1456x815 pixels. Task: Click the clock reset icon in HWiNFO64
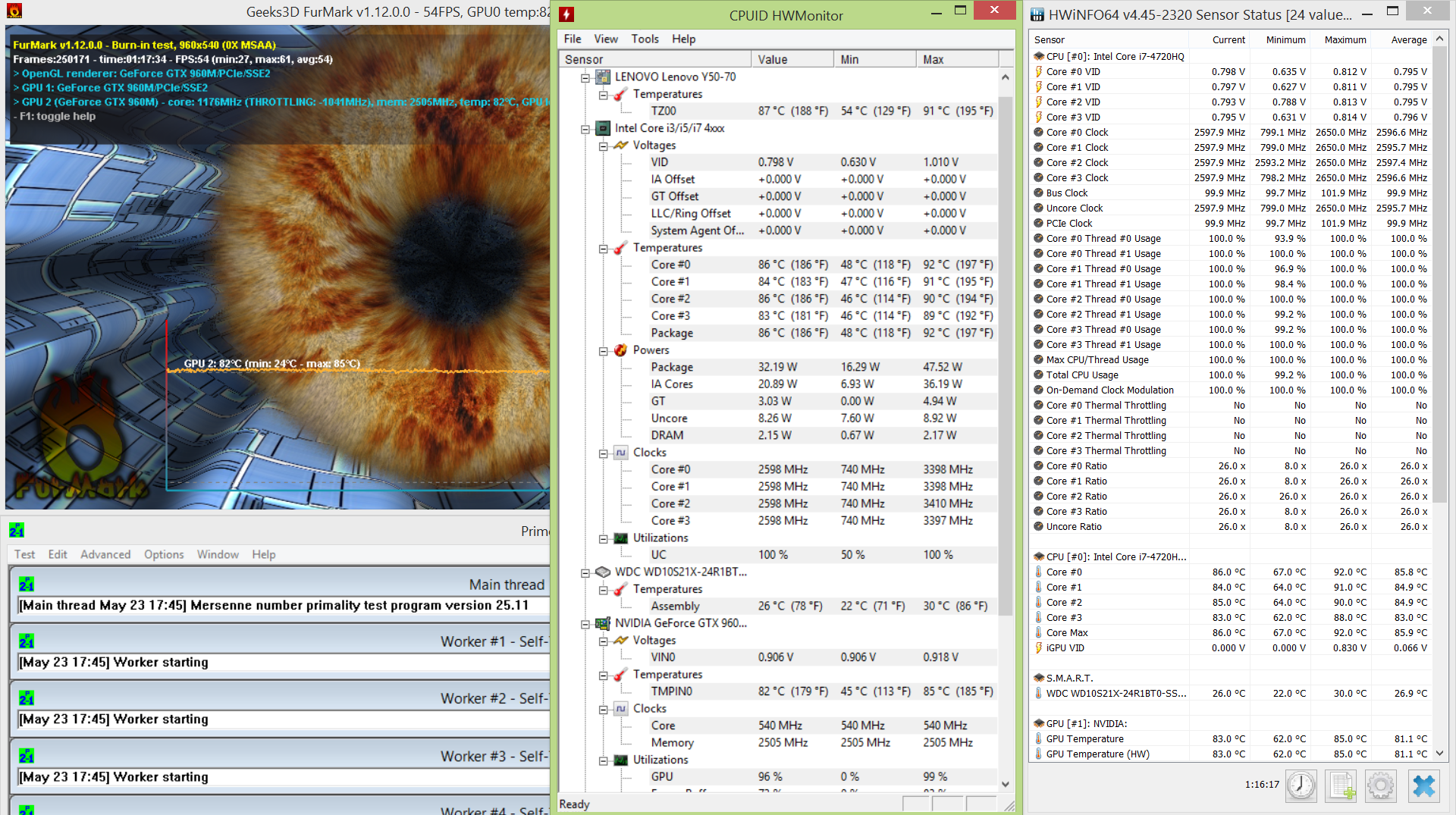[x=1301, y=785]
